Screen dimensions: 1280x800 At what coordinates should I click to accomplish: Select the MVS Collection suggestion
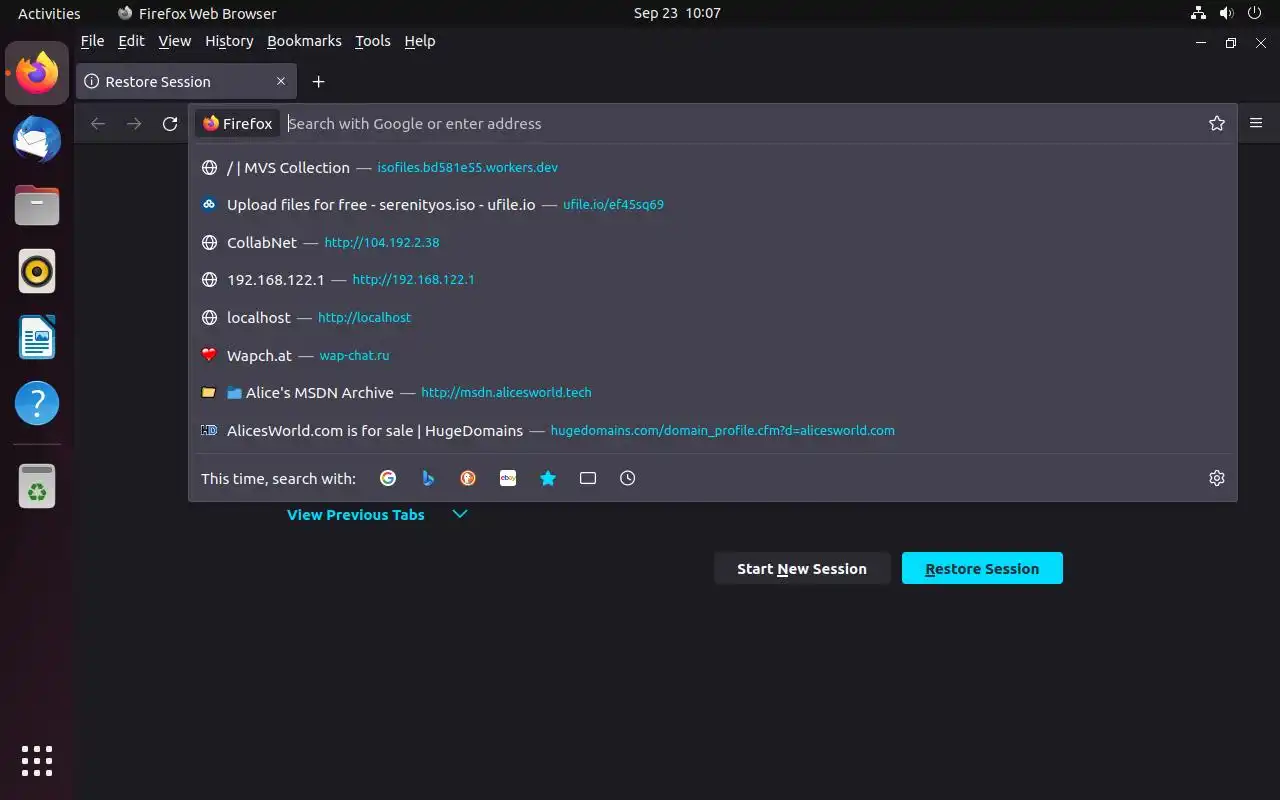(x=712, y=167)
